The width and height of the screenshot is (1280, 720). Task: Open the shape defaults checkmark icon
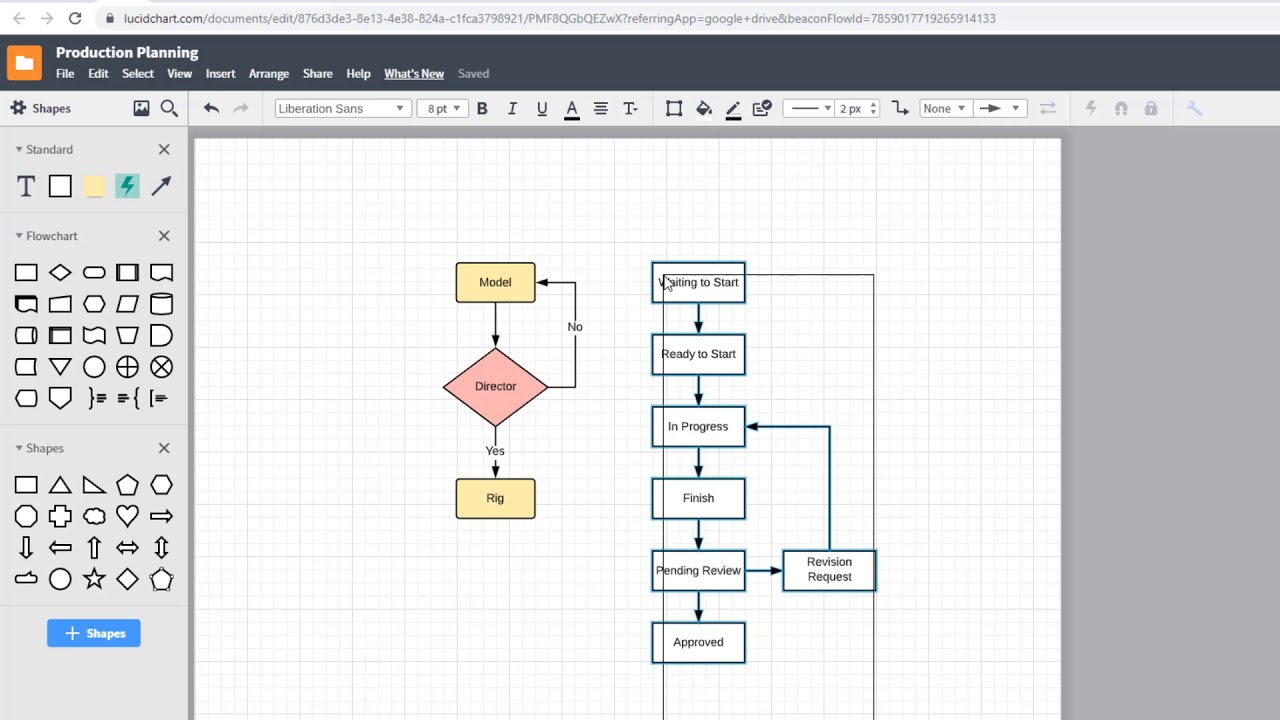[x=762, y=108]
